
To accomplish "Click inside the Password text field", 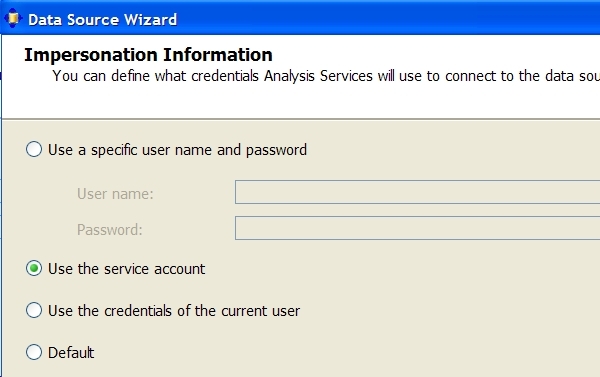I will (x=417, y=228).
